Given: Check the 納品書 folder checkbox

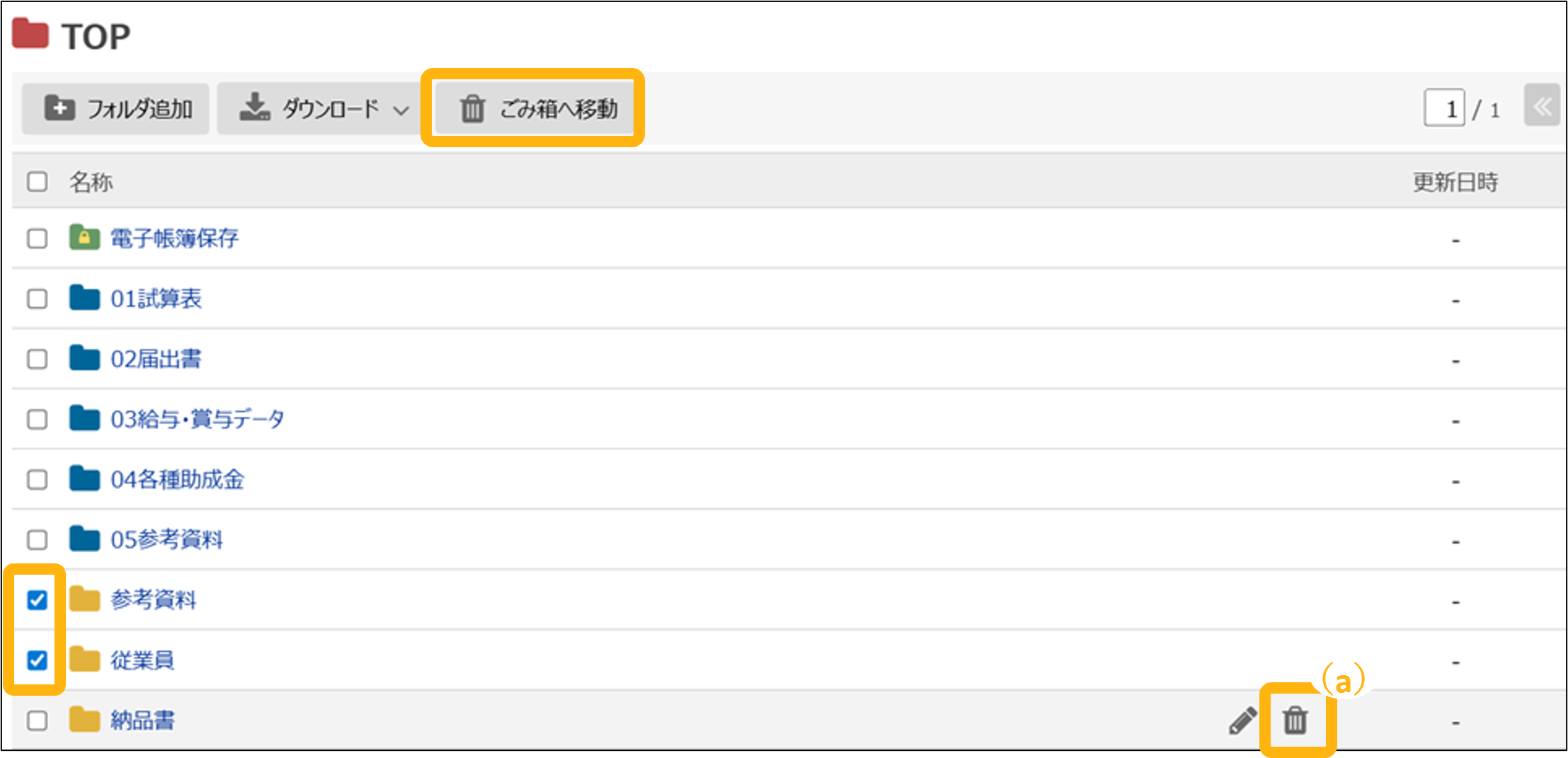Looking at the screenshot, I should [x=37, y=720].
